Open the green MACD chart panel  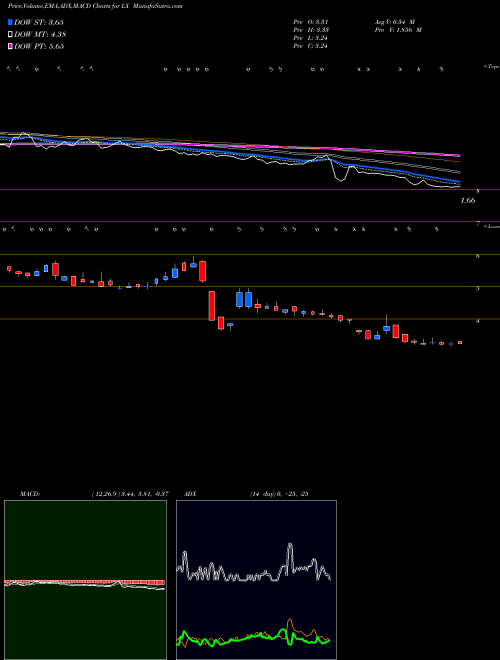tap(85, 580)
